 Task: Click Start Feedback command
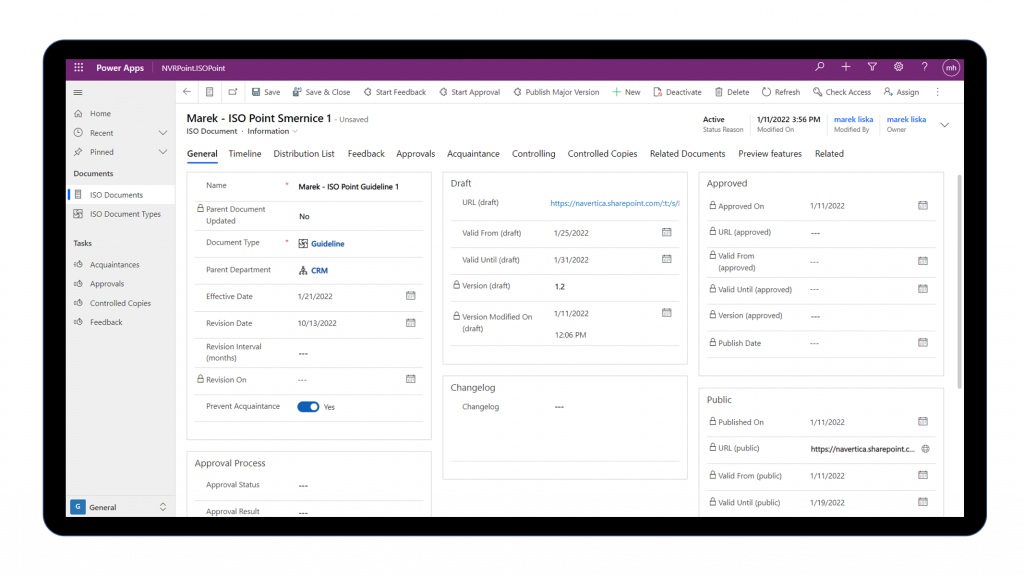click(394, 92)
